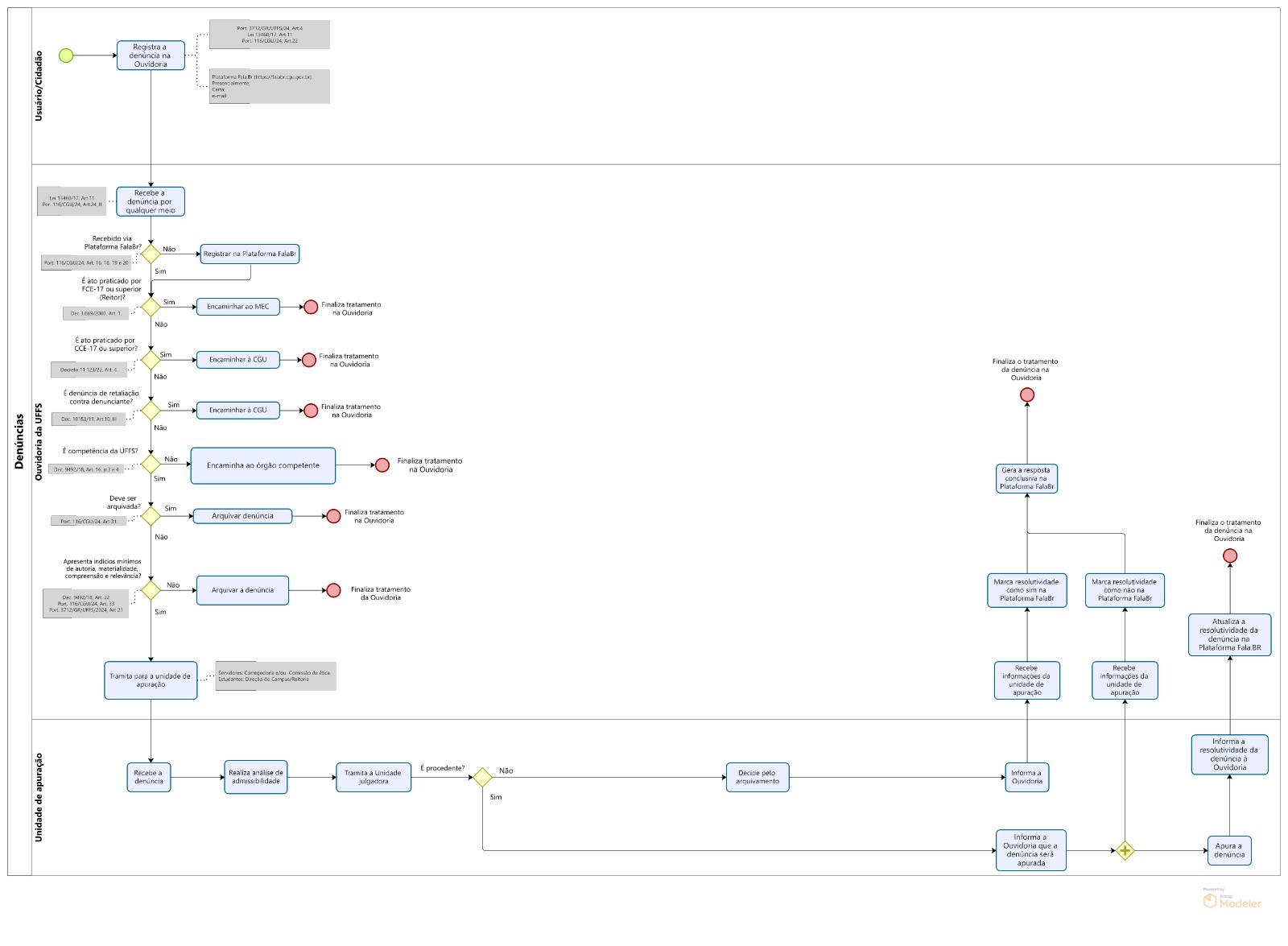Select the "Registra a denúncia na Ouvidoria" task
The width and height of the screenshot is (1288, 946).
coord(151,56)
